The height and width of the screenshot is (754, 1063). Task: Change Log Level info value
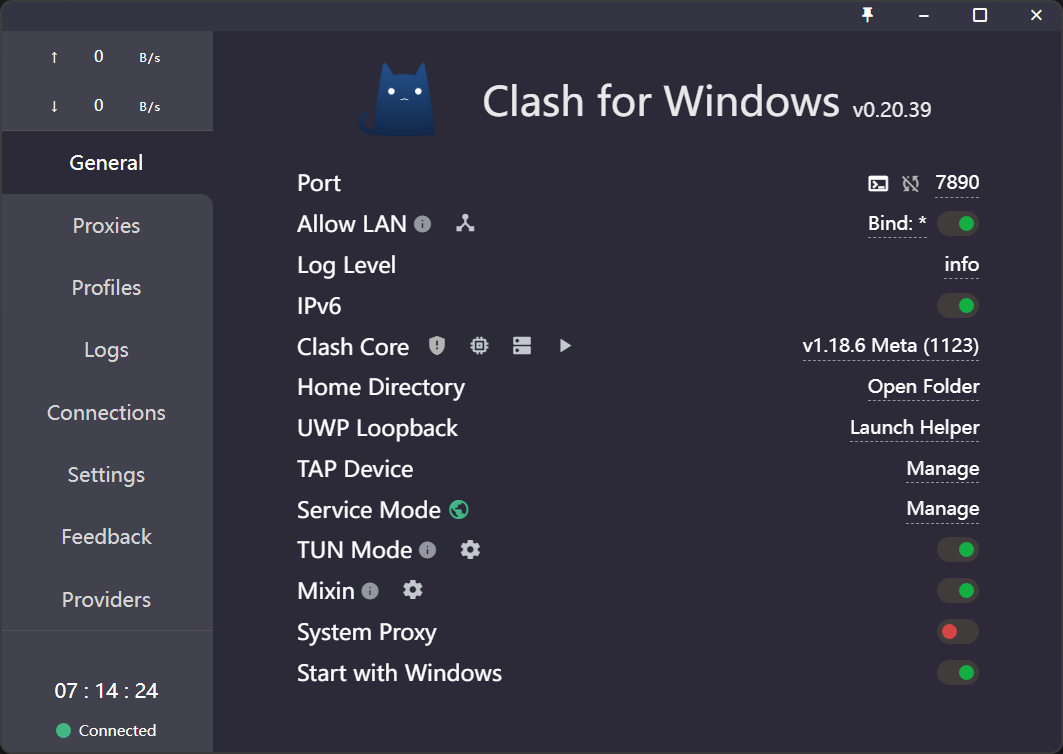961,264
